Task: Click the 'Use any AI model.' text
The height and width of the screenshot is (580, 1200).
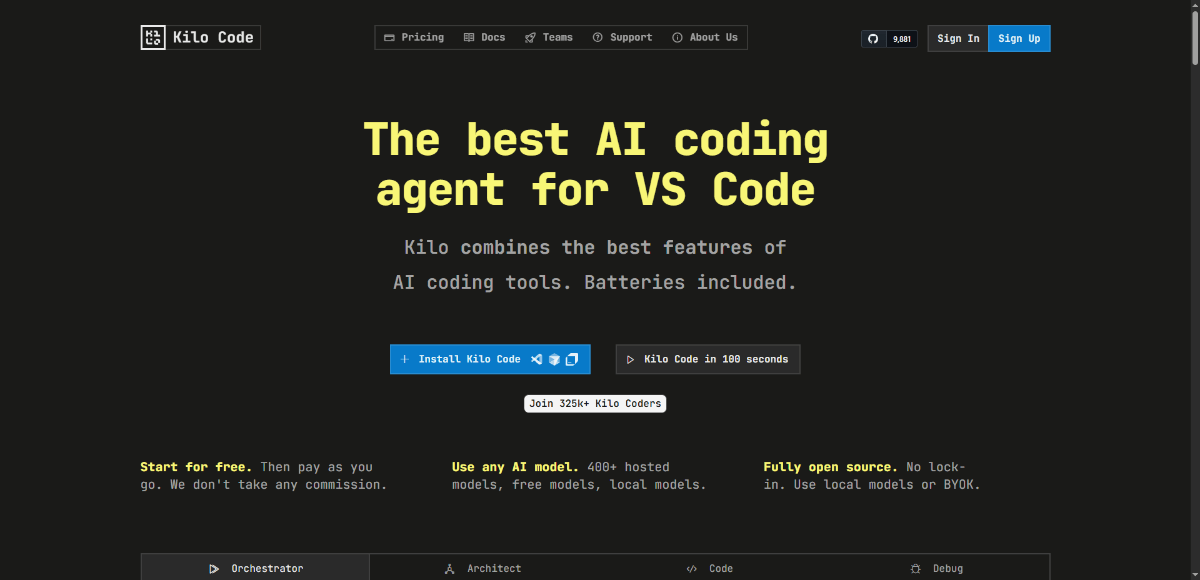Action: pyautogui.click(x=515, y=467)
